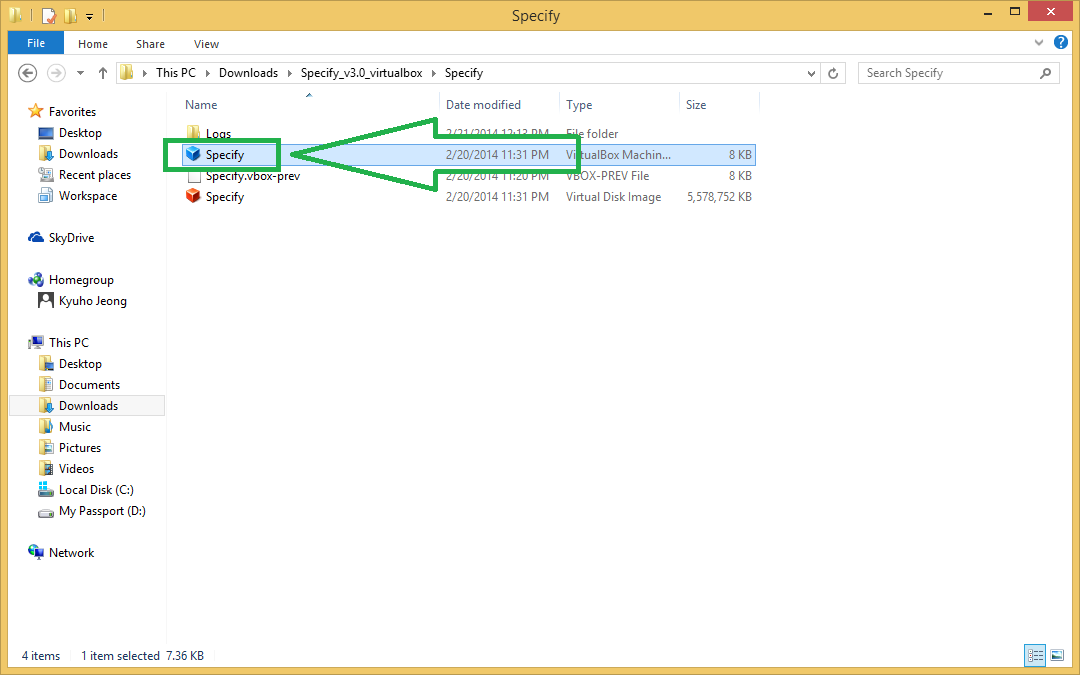Open Downloads under This PC

click(x=88, y=406)
